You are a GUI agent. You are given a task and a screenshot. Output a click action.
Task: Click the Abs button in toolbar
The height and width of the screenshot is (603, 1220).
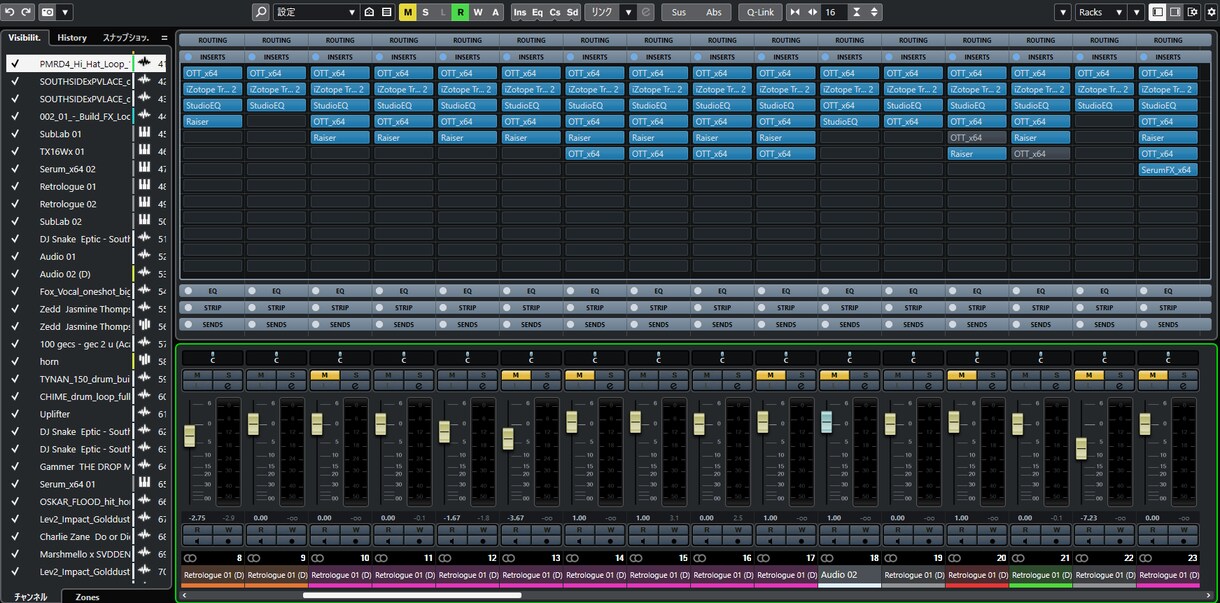pyautogui.click(x=713, y=12)
